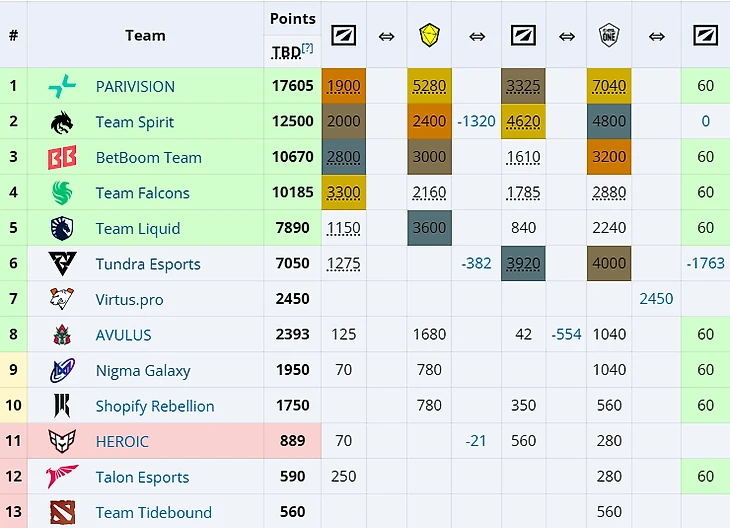730x528 pixels.
Task: Click the Virtus.pro bear logo
Action: 62,299
